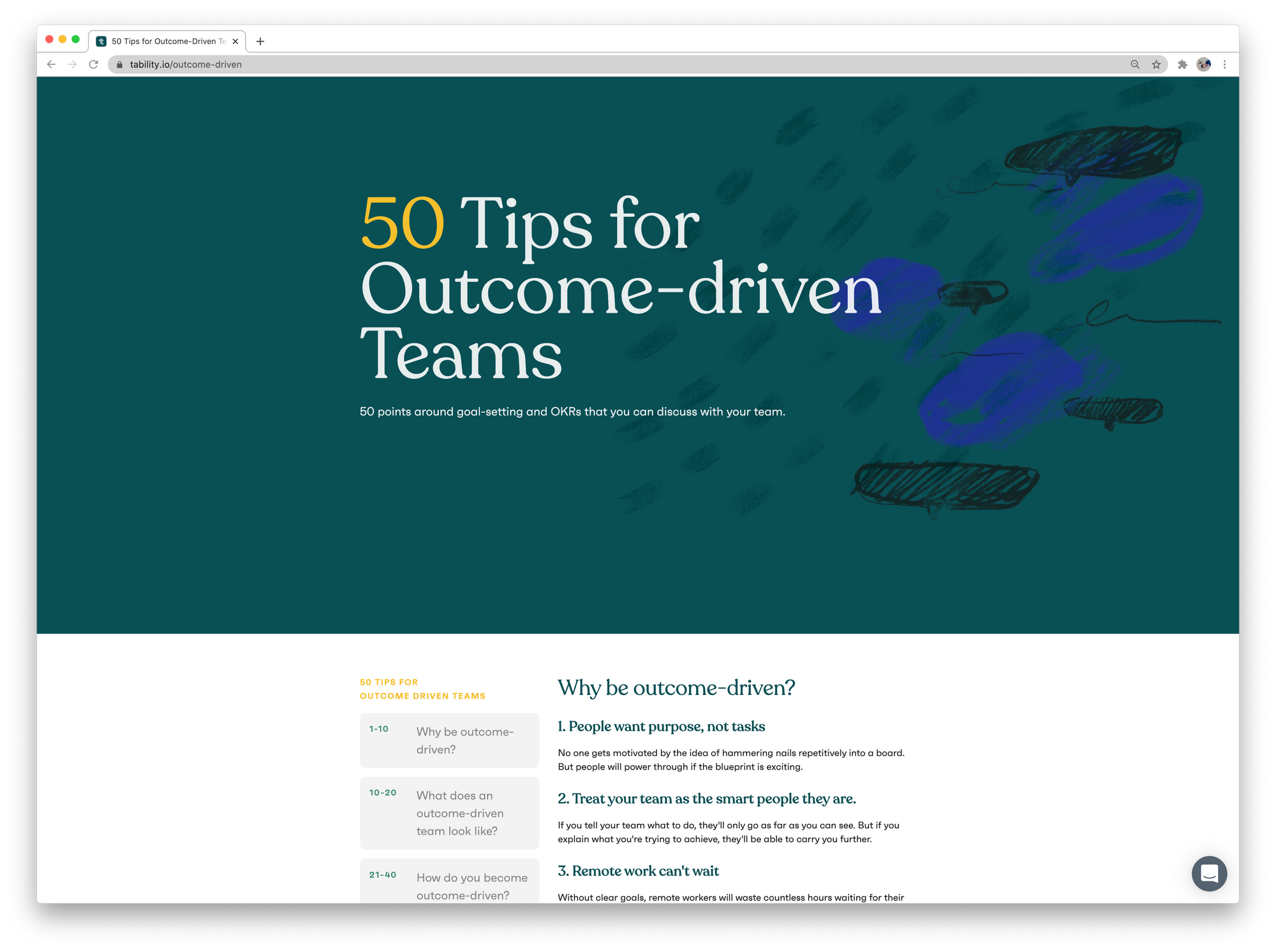The image size is (1276, 952).
Task: Click the padlock site info icon
Action: click(119, 64)
